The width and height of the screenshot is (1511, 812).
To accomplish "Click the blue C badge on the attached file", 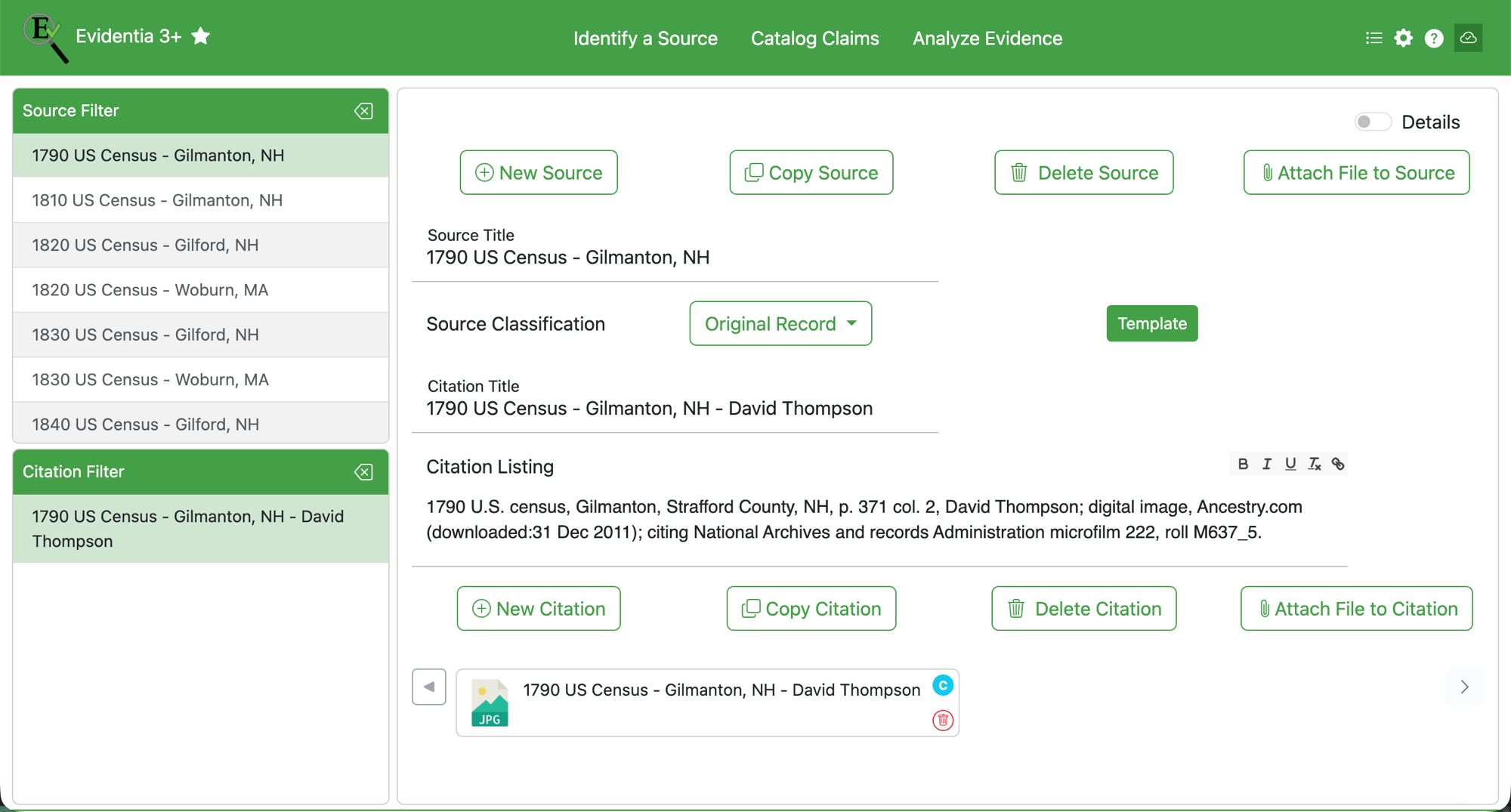I will (943, 685).
